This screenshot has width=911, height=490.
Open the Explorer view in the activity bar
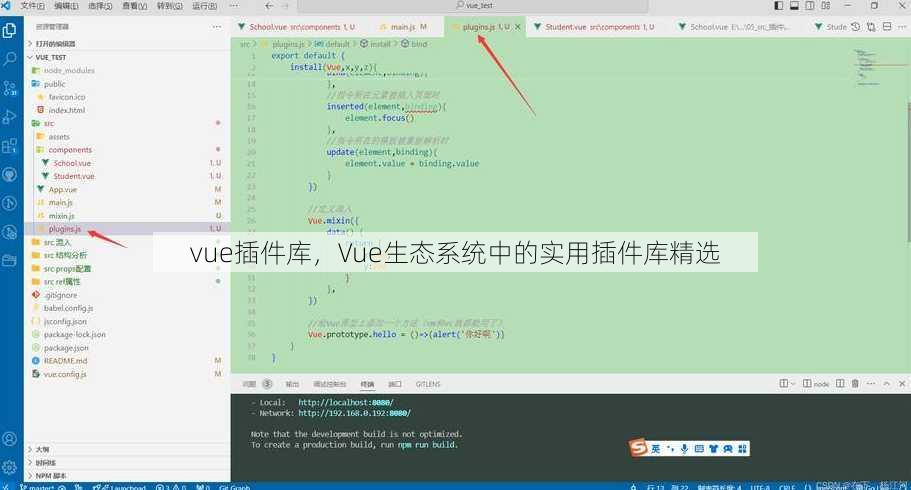[9, 30]
